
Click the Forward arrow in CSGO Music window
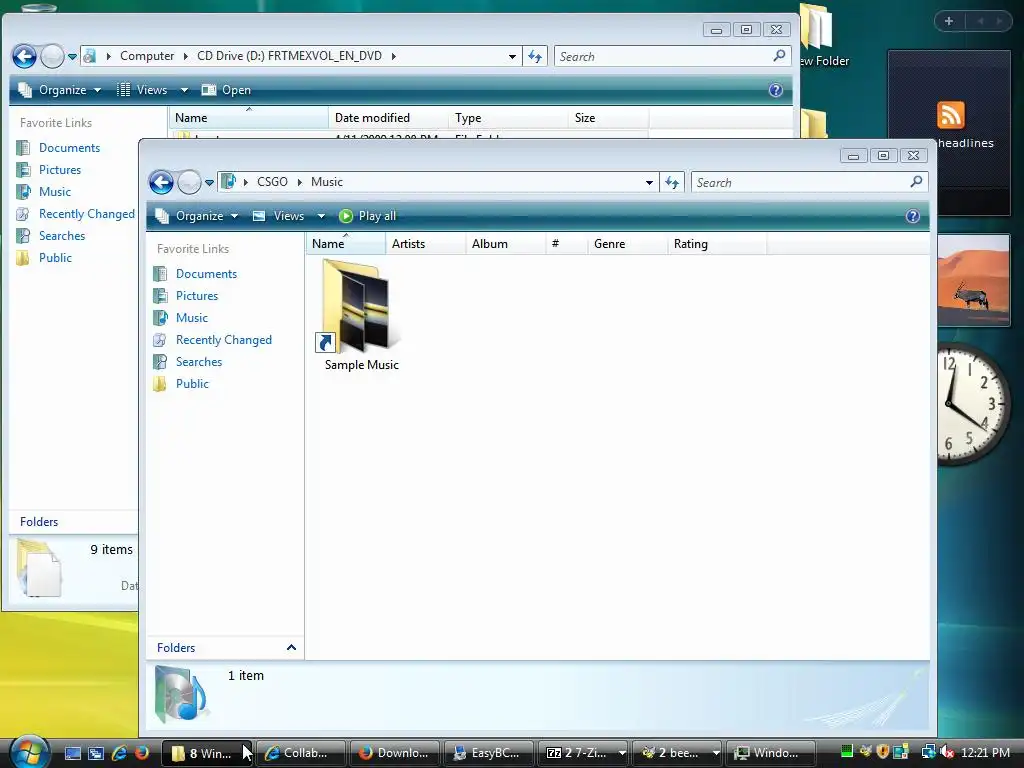189,182
